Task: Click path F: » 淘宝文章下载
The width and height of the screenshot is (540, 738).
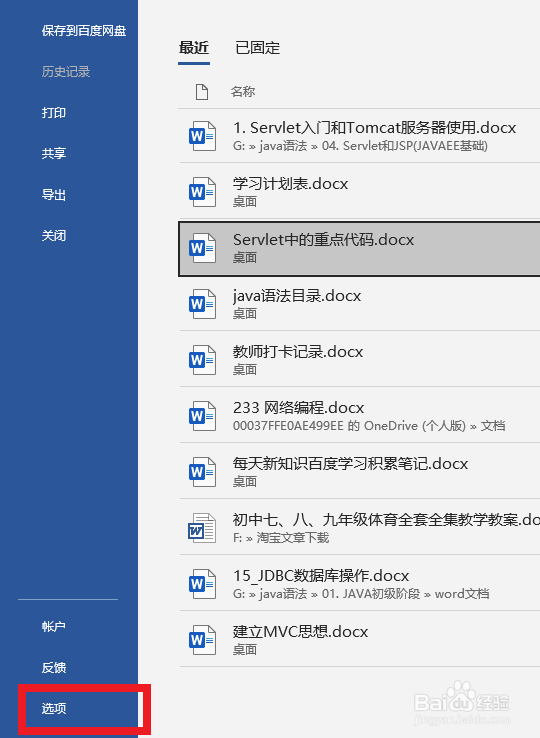Action: tap(281, 537)
